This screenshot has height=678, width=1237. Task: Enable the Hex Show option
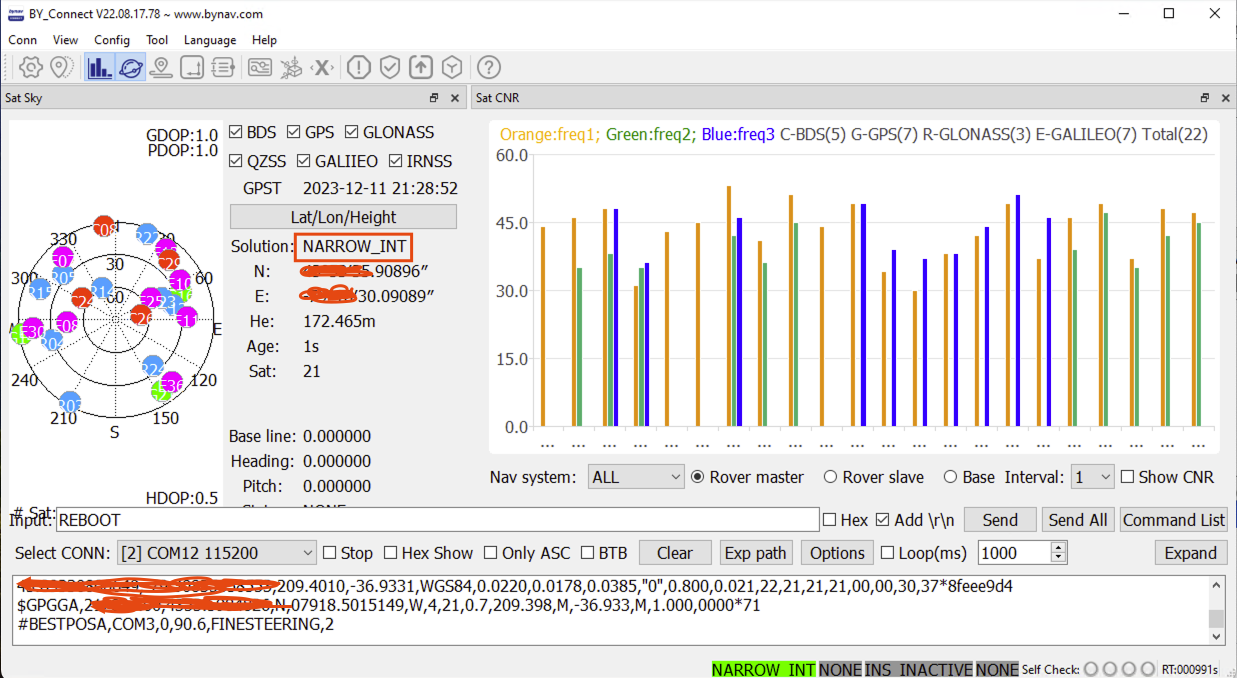click(390, 552)
